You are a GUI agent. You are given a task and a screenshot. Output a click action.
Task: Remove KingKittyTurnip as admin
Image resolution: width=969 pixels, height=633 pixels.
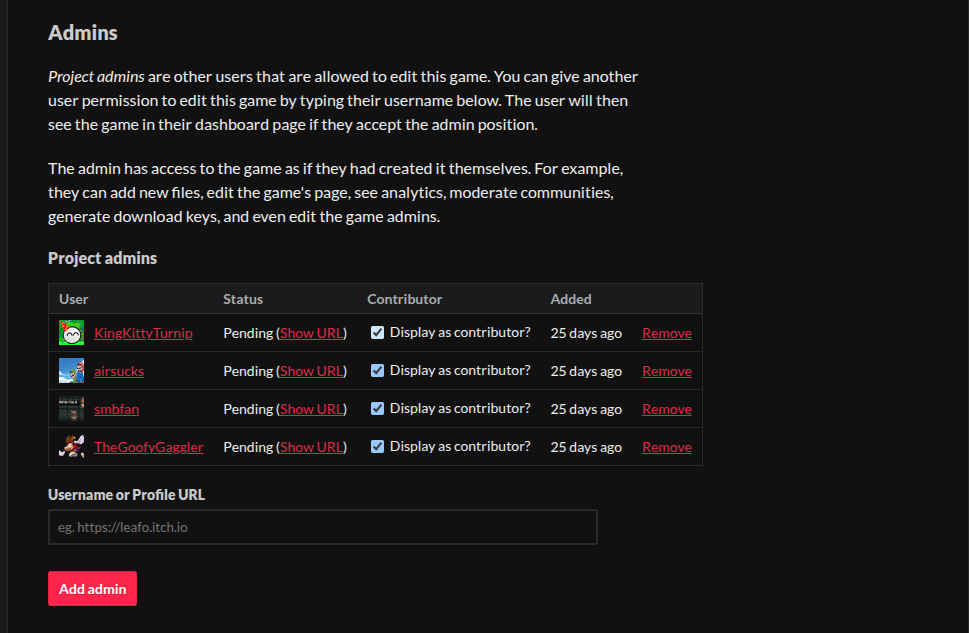[666, 333]
